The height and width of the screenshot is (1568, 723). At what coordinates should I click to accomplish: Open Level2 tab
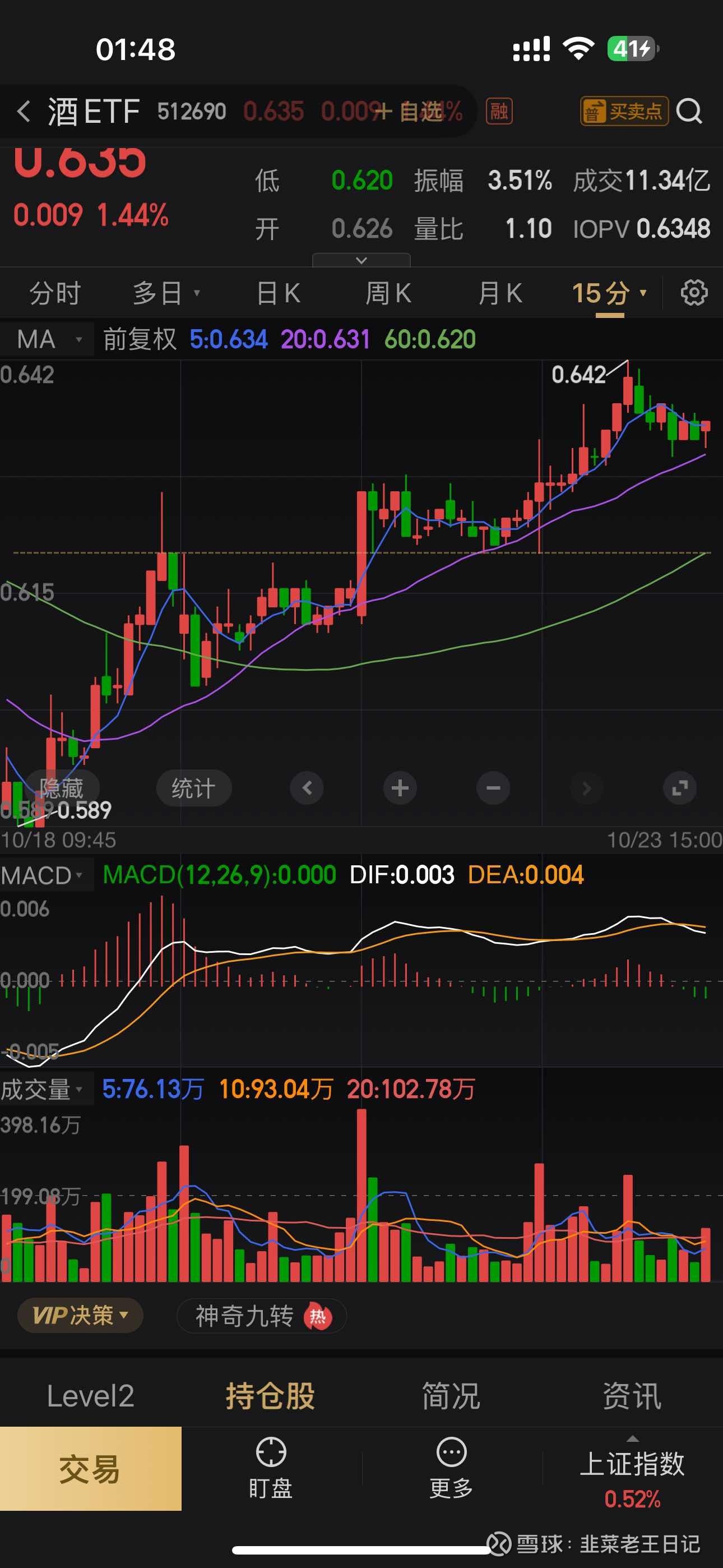point(90,1396)
